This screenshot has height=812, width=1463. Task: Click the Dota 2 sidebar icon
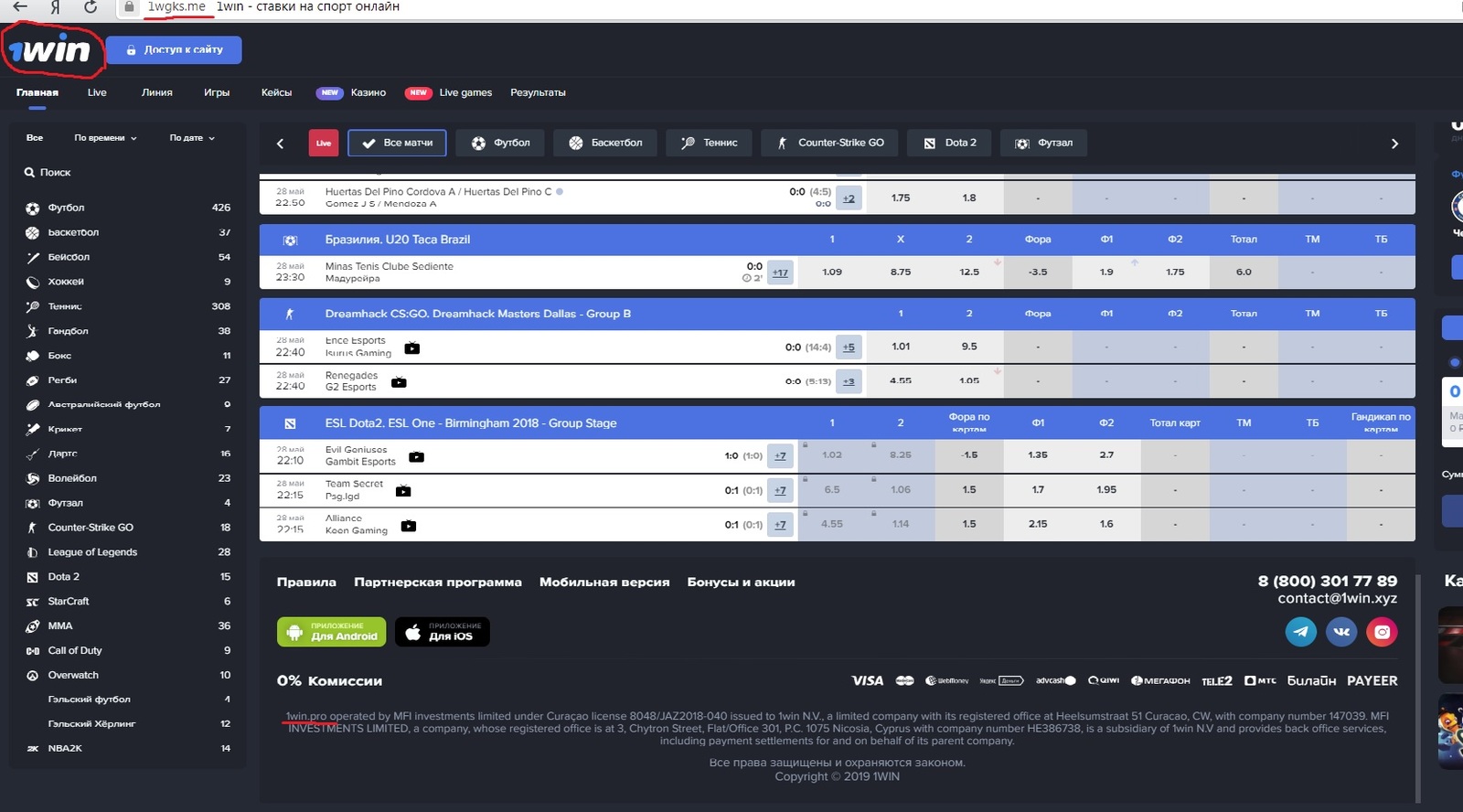32,577
